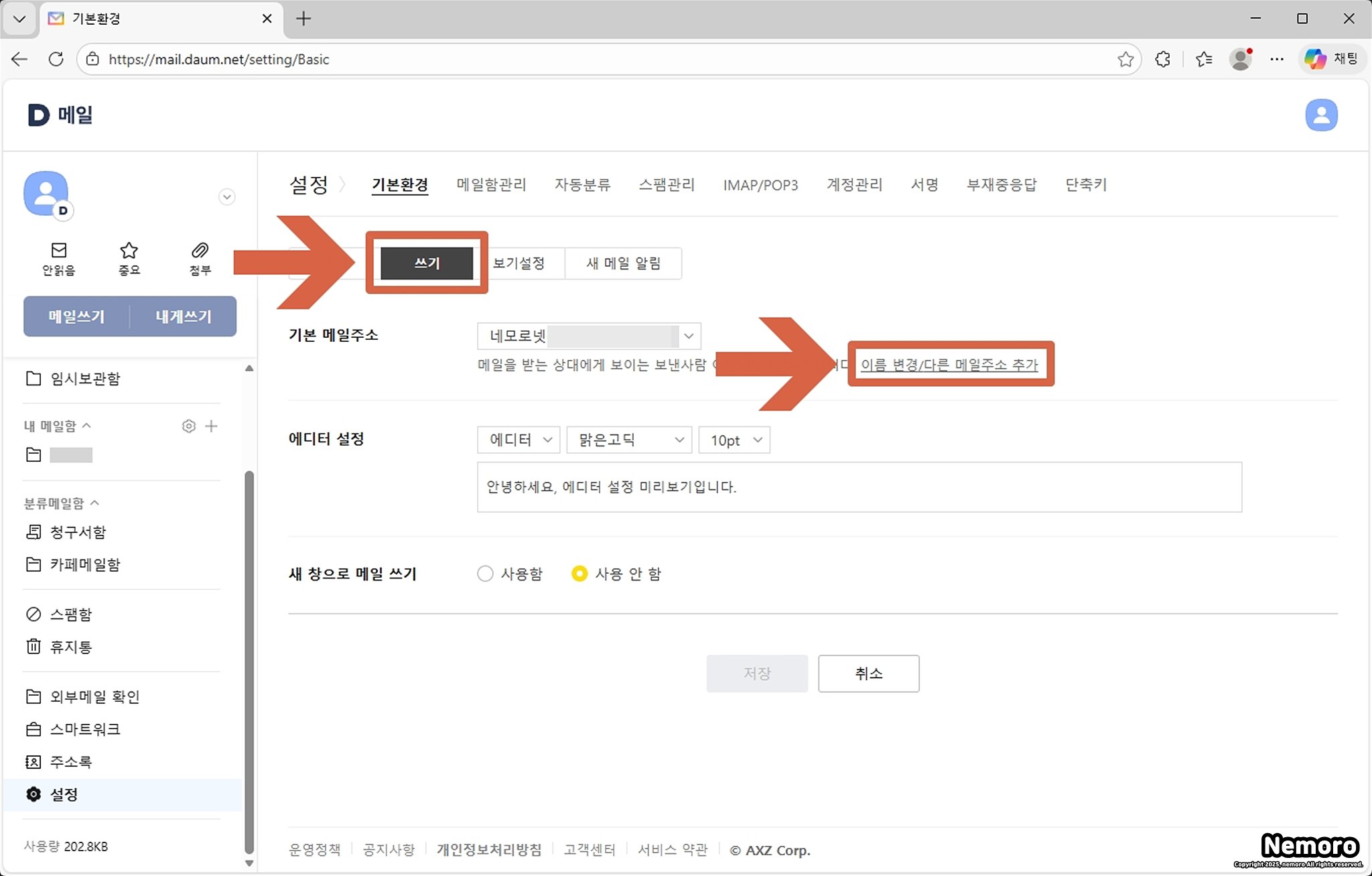1372x876 pixels.
Task: Click the important star icon in sidebar
Action: 129,251
